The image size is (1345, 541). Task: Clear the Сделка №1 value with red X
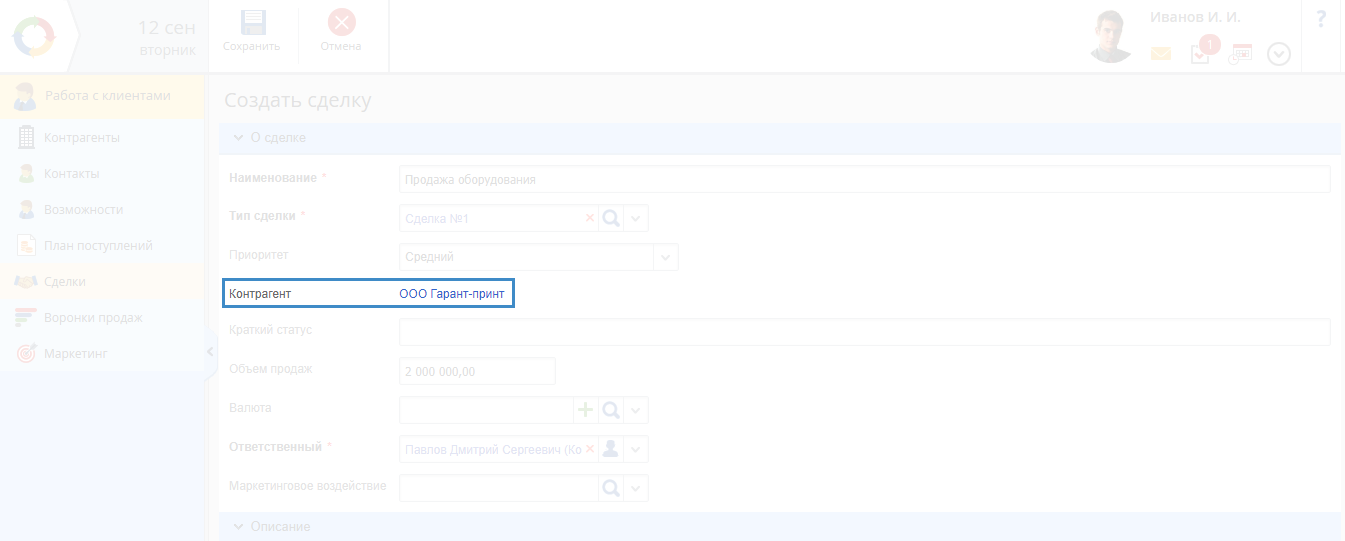point(589,218)
